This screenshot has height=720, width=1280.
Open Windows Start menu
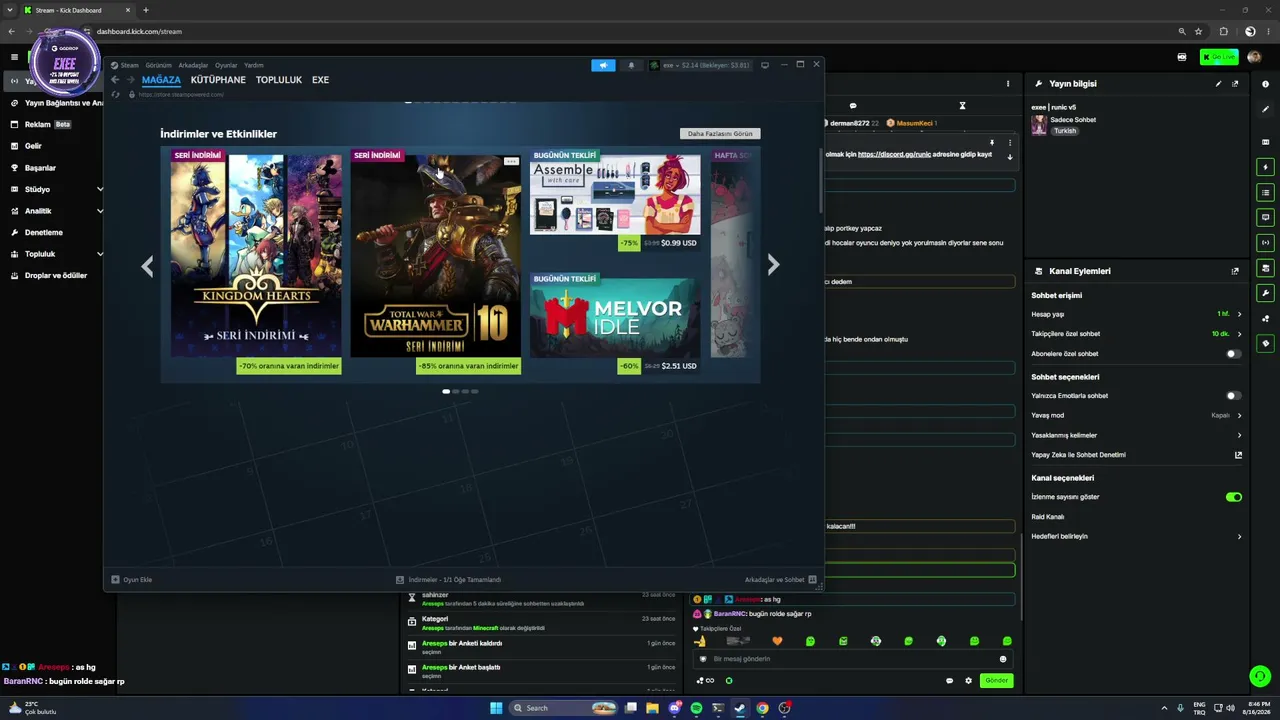coord(496,708)
